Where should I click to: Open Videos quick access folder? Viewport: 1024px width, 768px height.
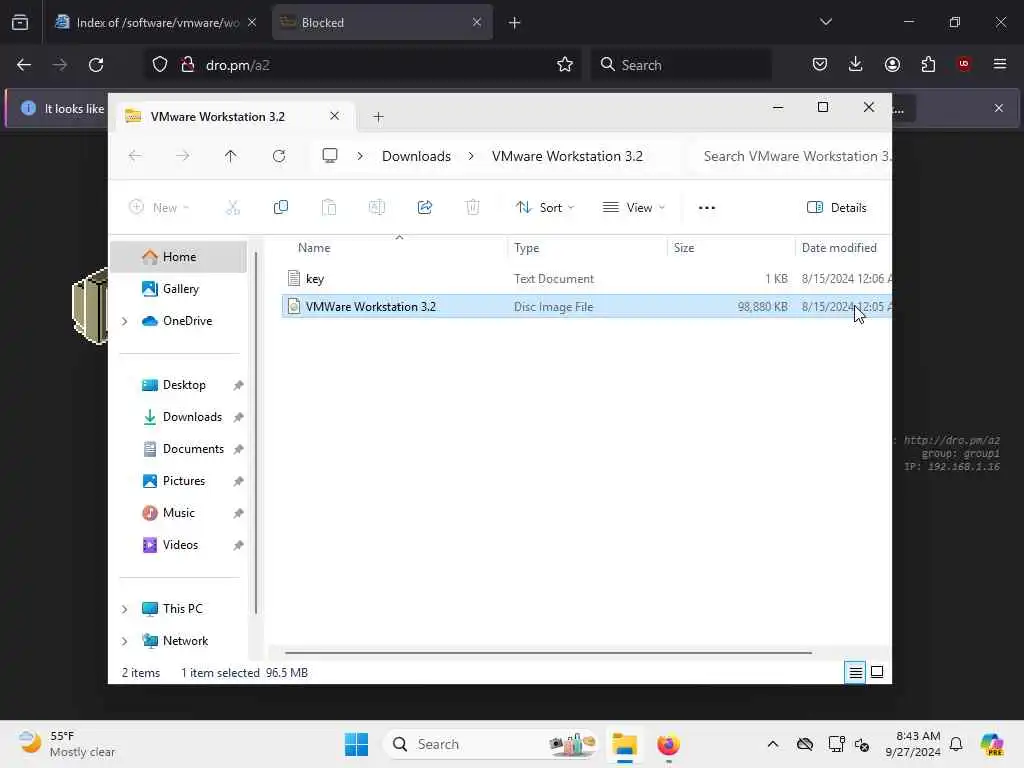[180, 545]
